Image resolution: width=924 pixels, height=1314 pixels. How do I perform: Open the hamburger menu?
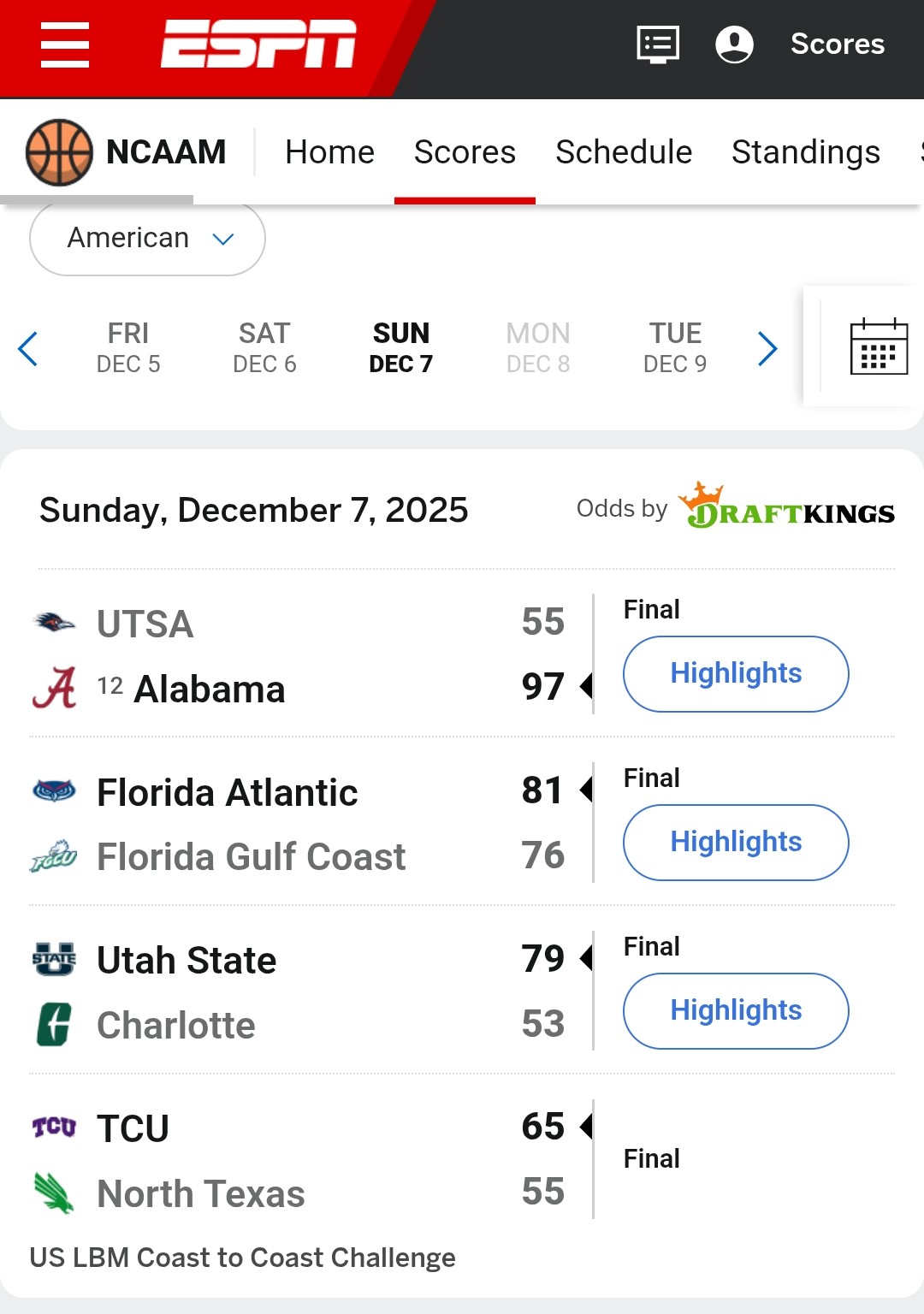(65, 44)
